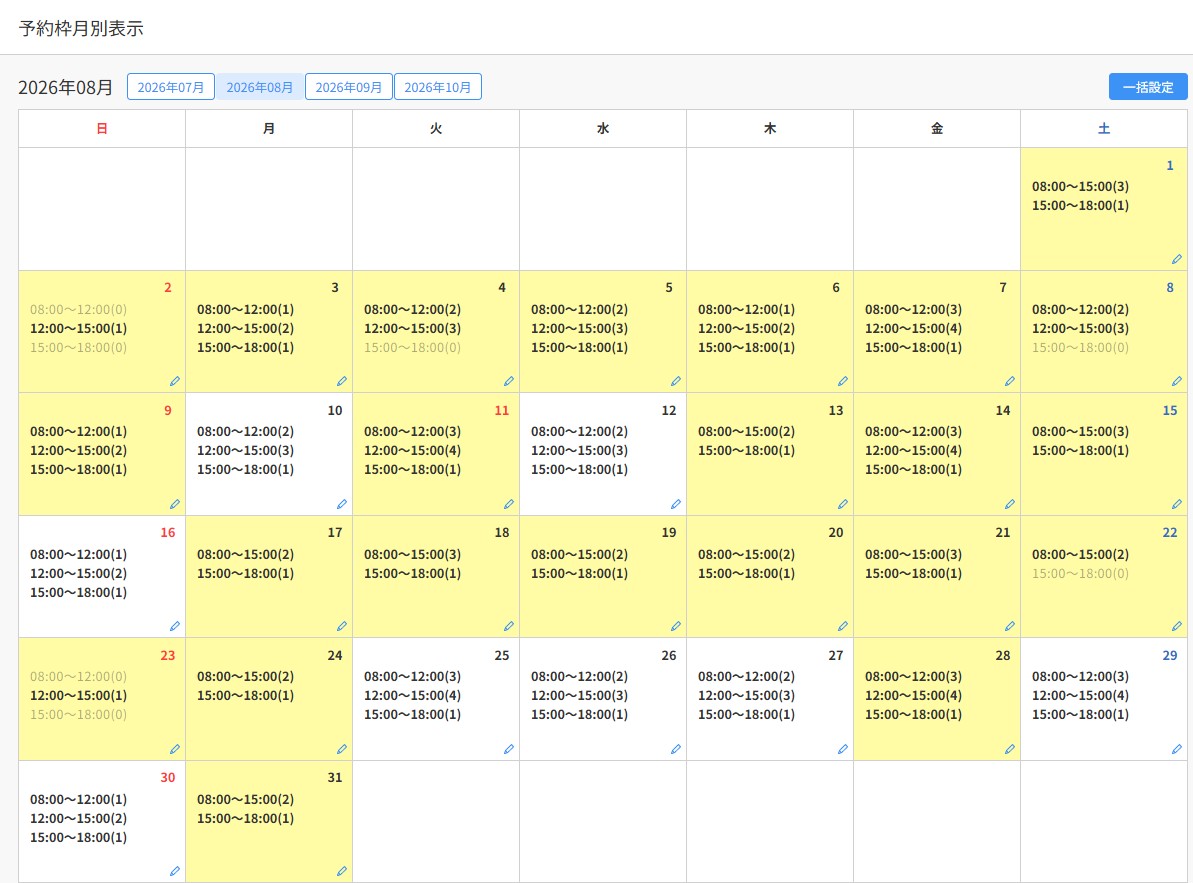Select the current 2026年08月 tab
Image resolution: width=1193 pixels, height=883 pixels.
tap(259, 87)
